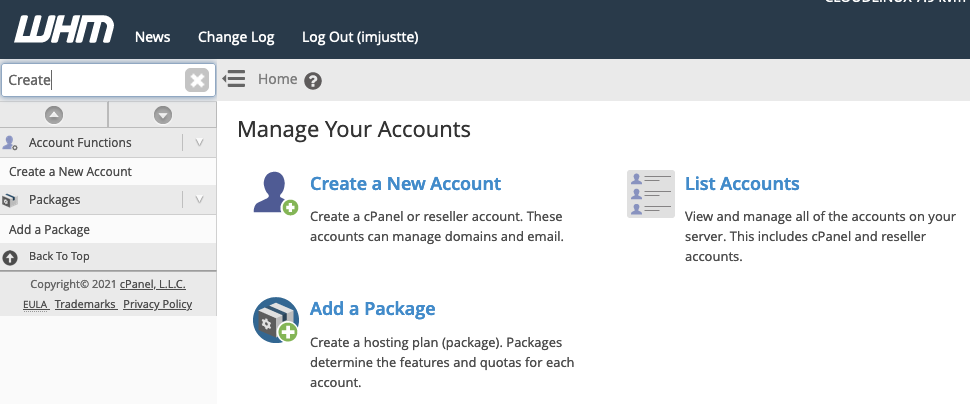
Task: Click the Create a New Account user icon
Action: click(275, 193)
